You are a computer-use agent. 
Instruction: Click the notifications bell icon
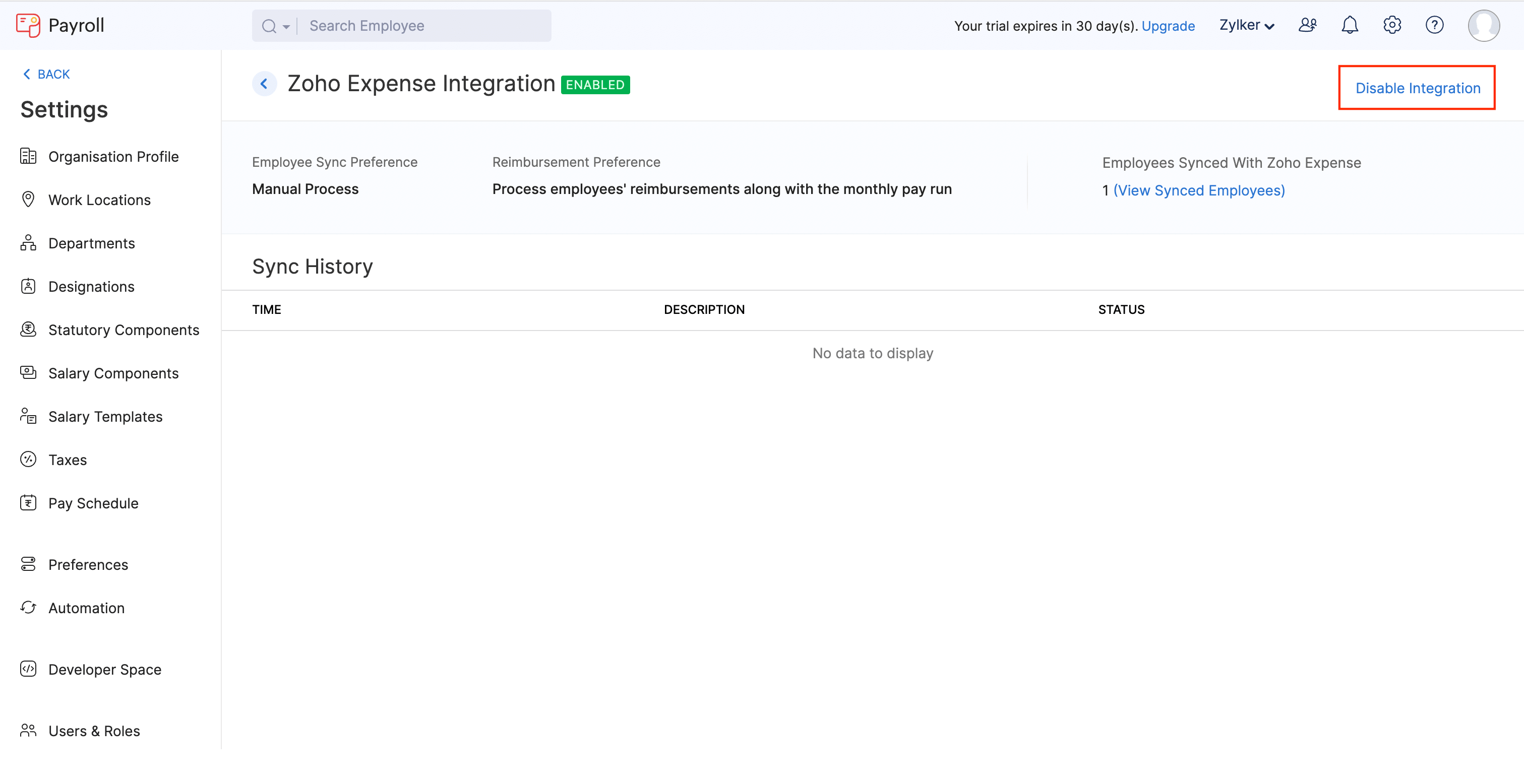(1350, 25)
